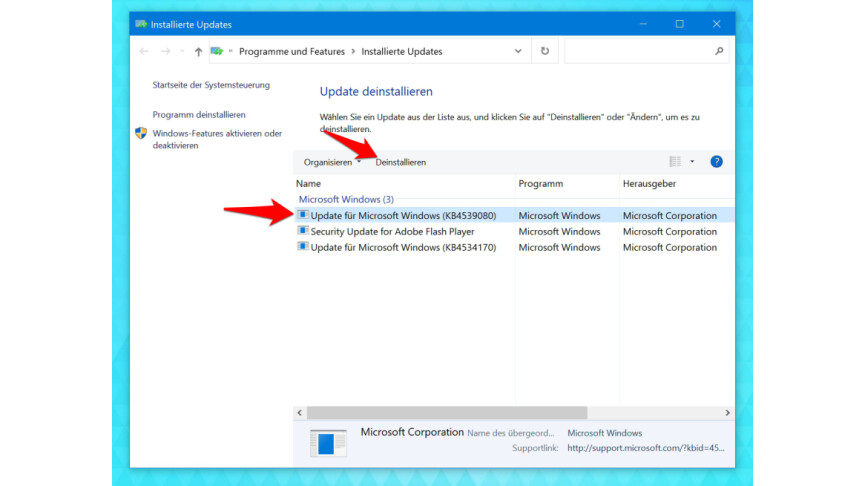Expand the address bar history dropdown
The image size is (864, 486).
tap(518, 51)
